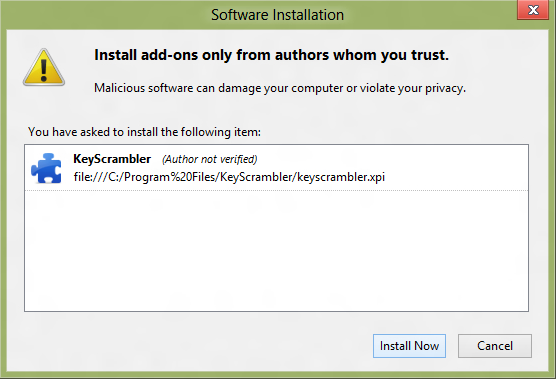This screenshot has width=556, height=379.
Task: Click the "Software Installation" title text
Action: 277,15
